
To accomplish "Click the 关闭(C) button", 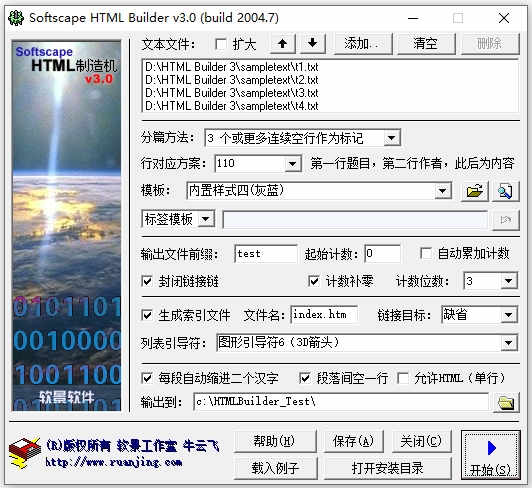I will (x=421, y=441).
